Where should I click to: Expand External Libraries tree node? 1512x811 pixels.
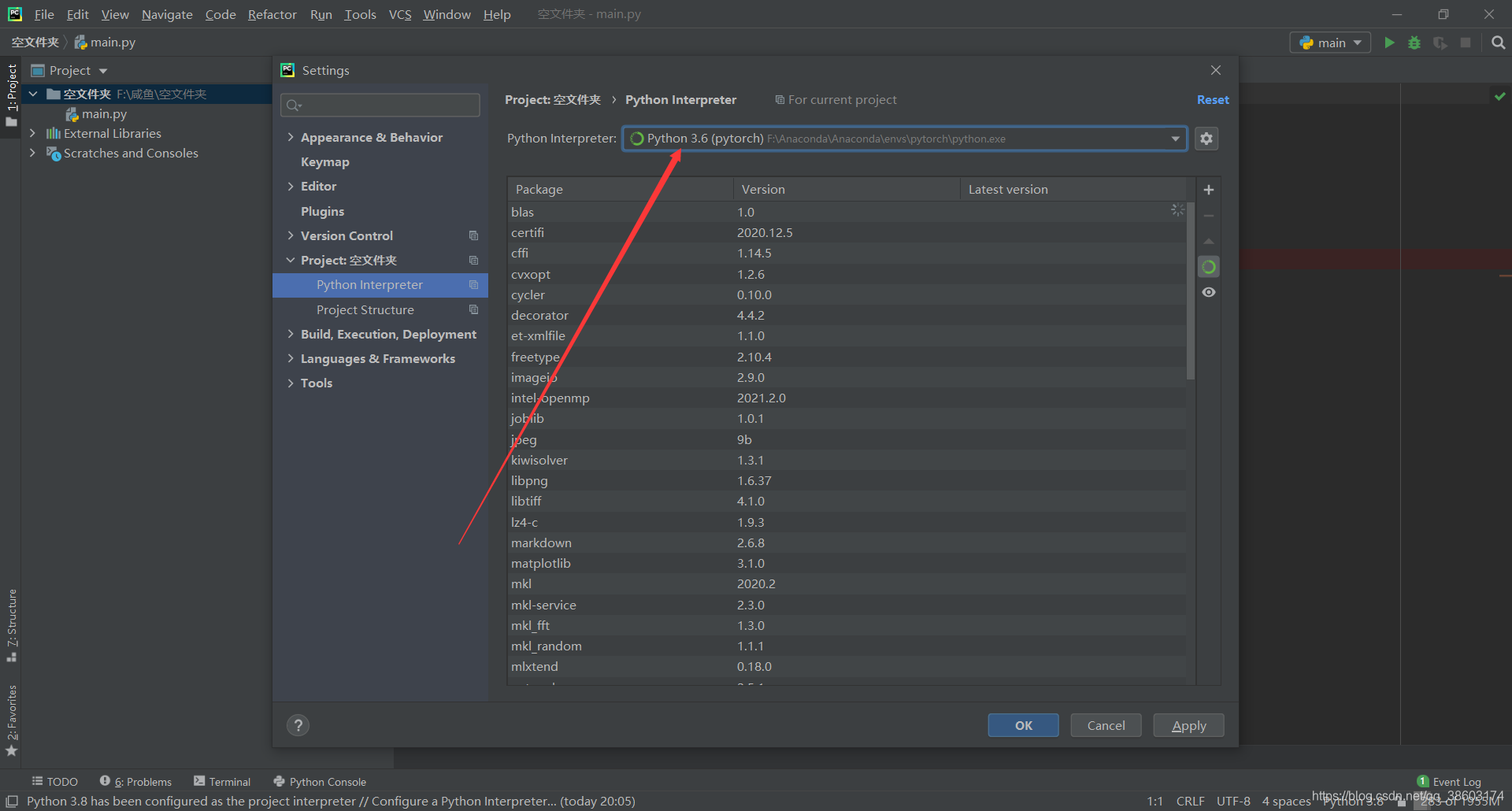[32, 133]
